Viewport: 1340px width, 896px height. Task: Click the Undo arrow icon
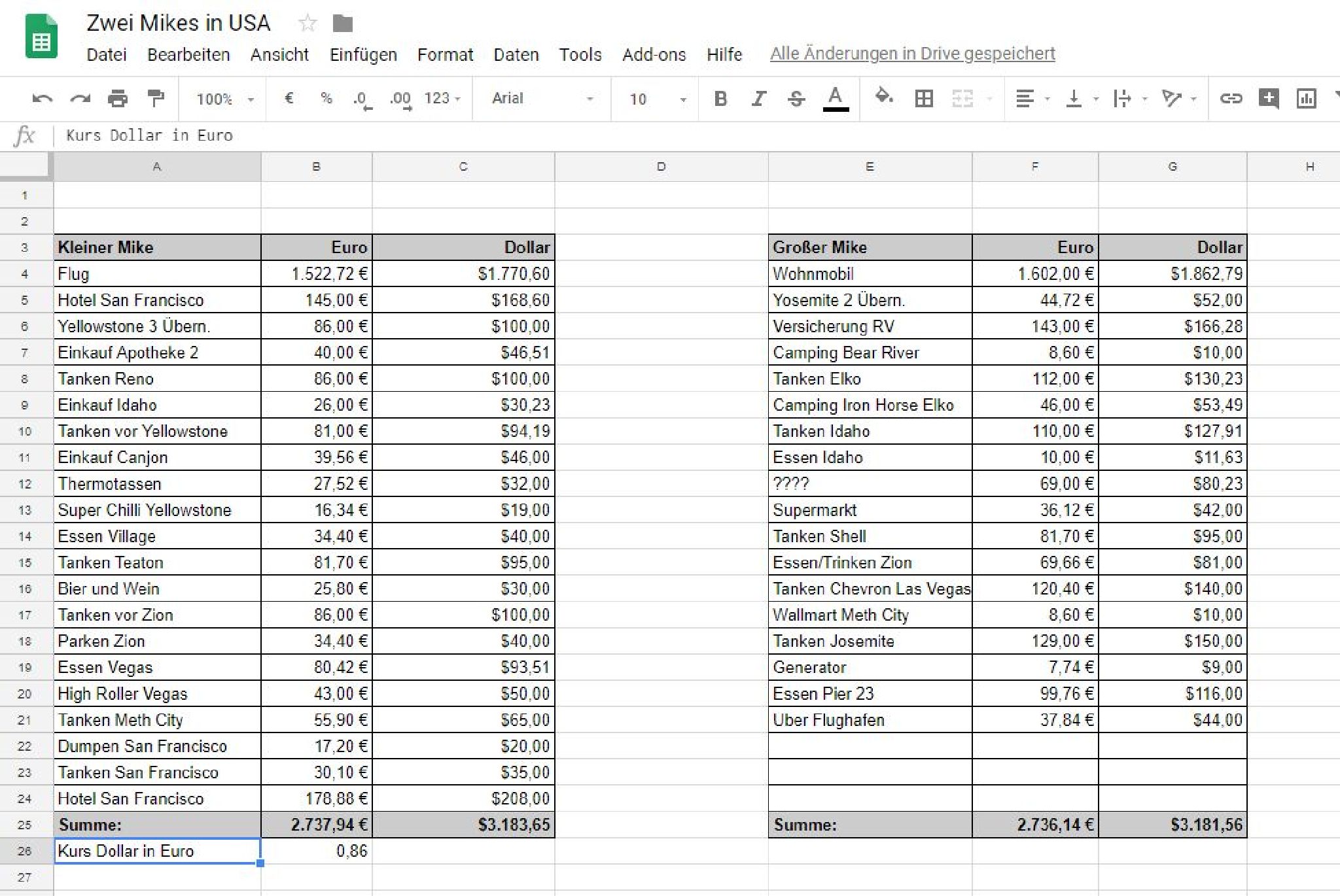tap(43, 99)
